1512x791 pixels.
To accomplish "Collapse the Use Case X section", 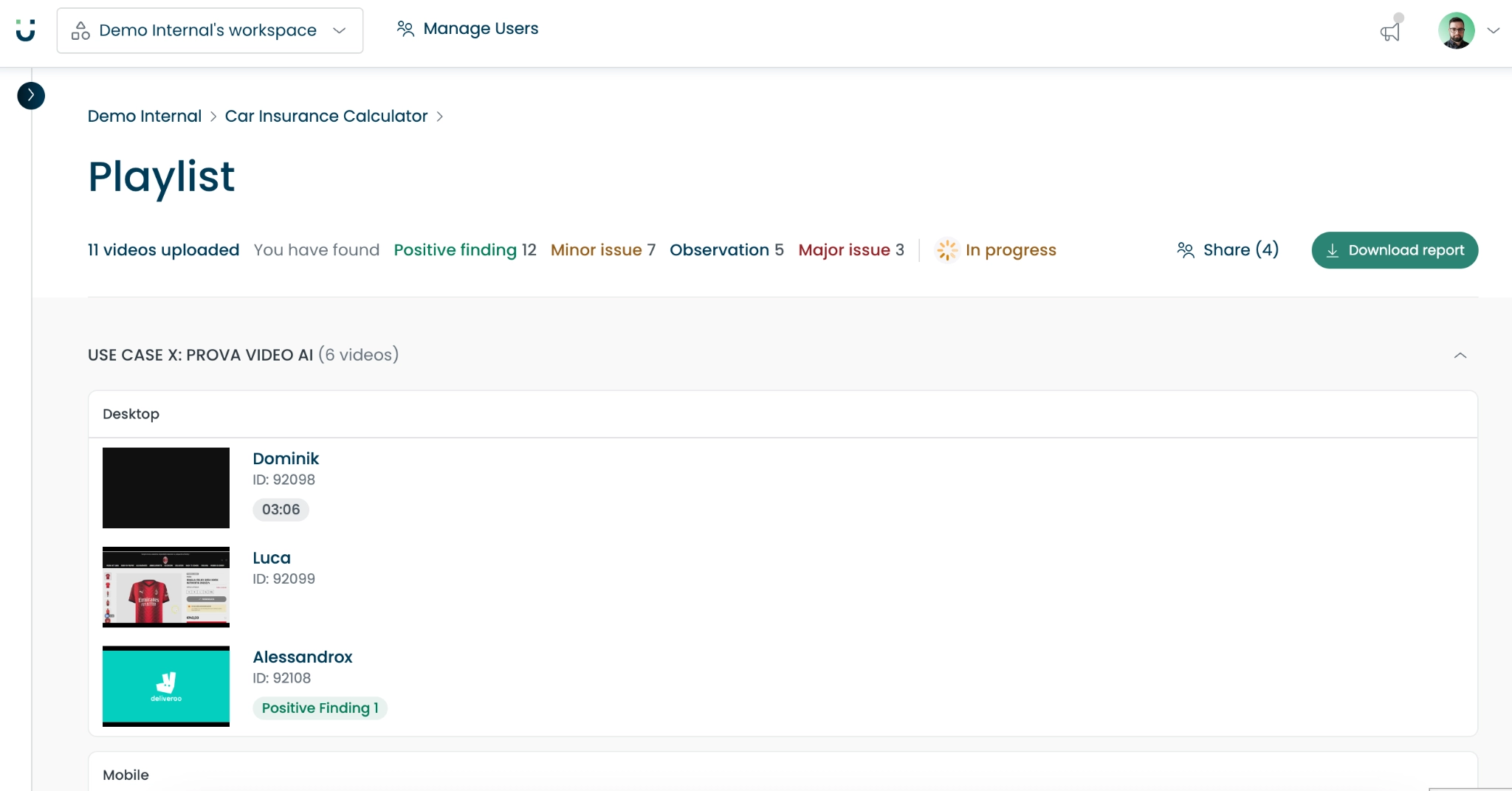I will [x=1460, y=355].
